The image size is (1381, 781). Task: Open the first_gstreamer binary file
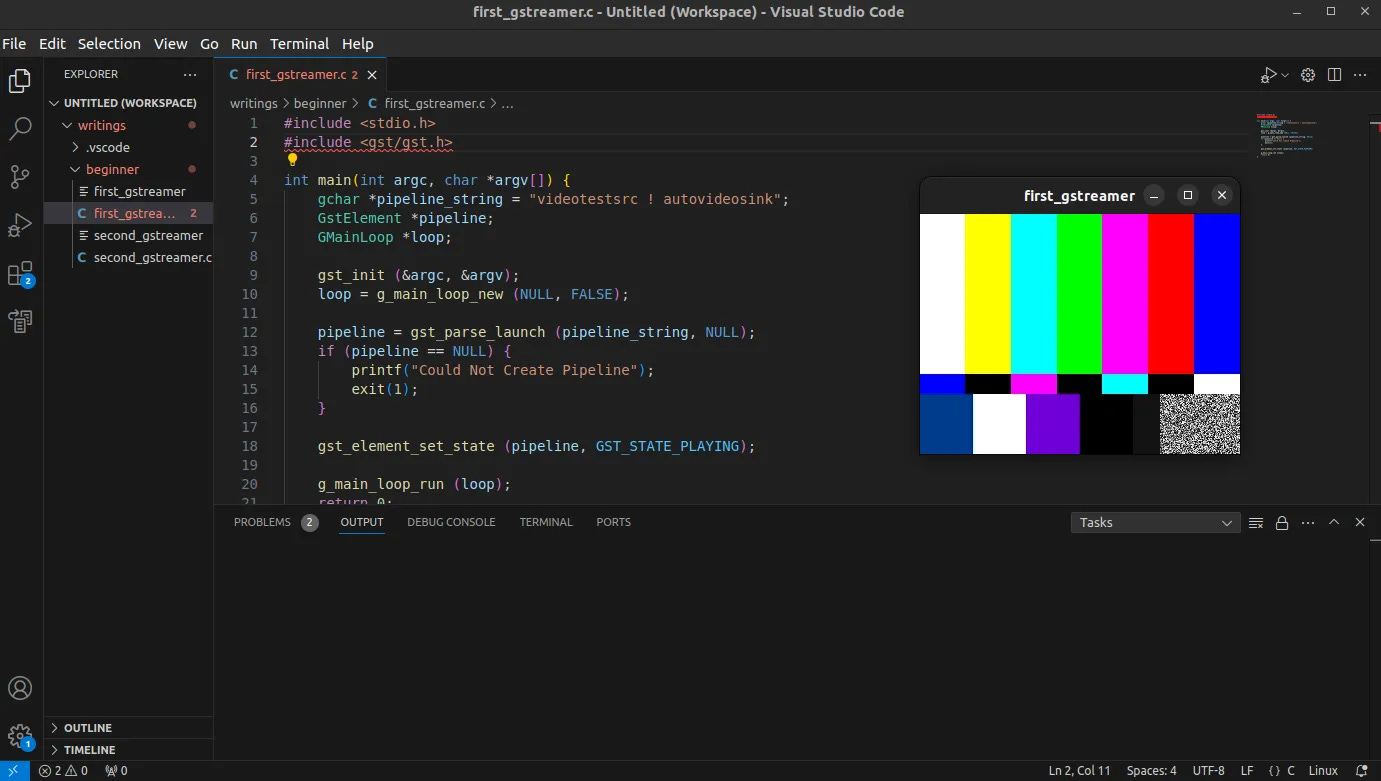pos(128,191)
